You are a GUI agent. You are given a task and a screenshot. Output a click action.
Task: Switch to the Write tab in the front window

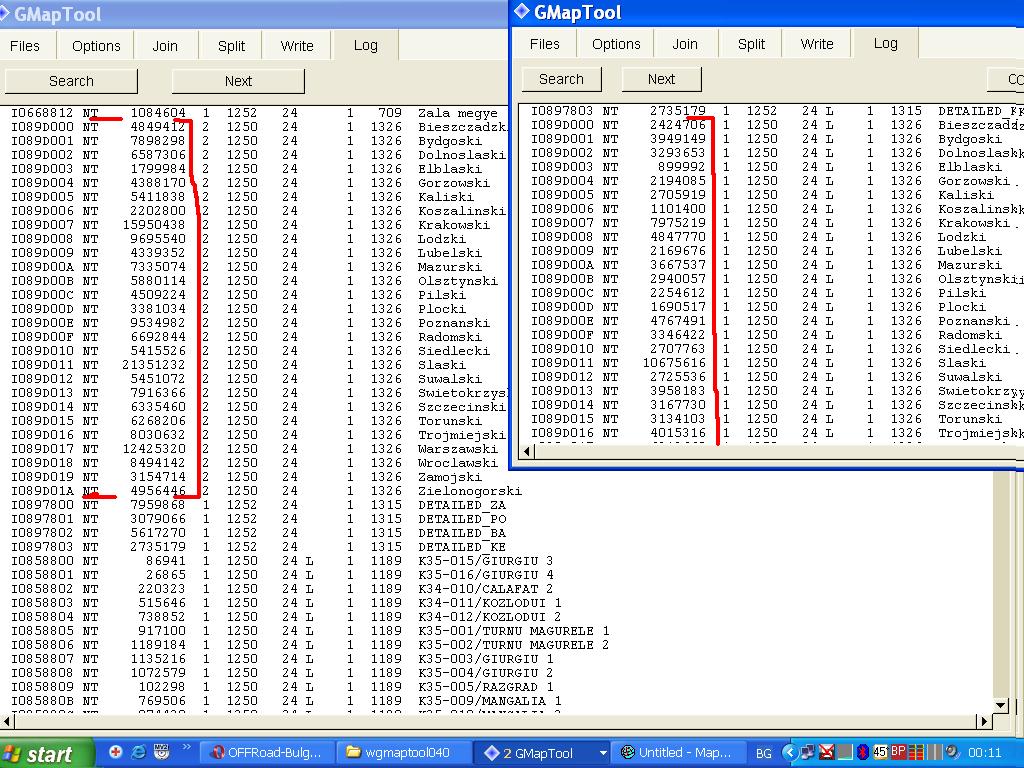coord(817,44)
